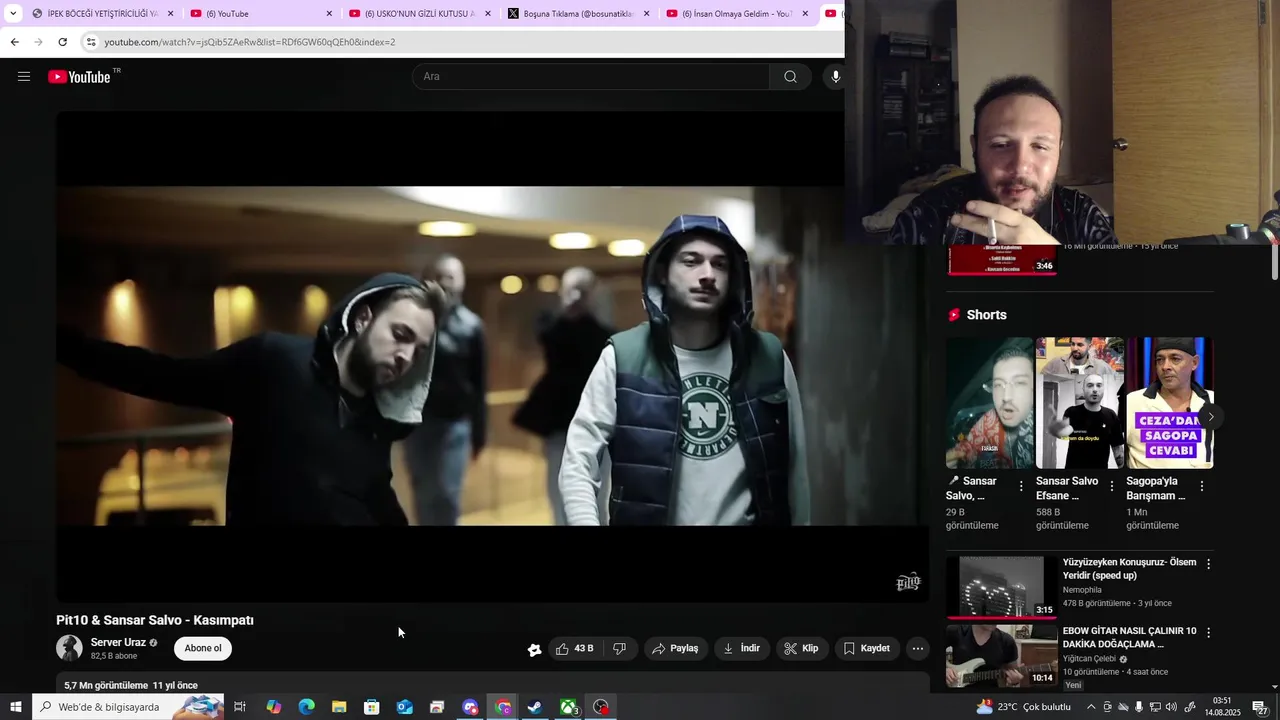
Task: Open more actions three-dot menu under video
Action: coord(918,649)
